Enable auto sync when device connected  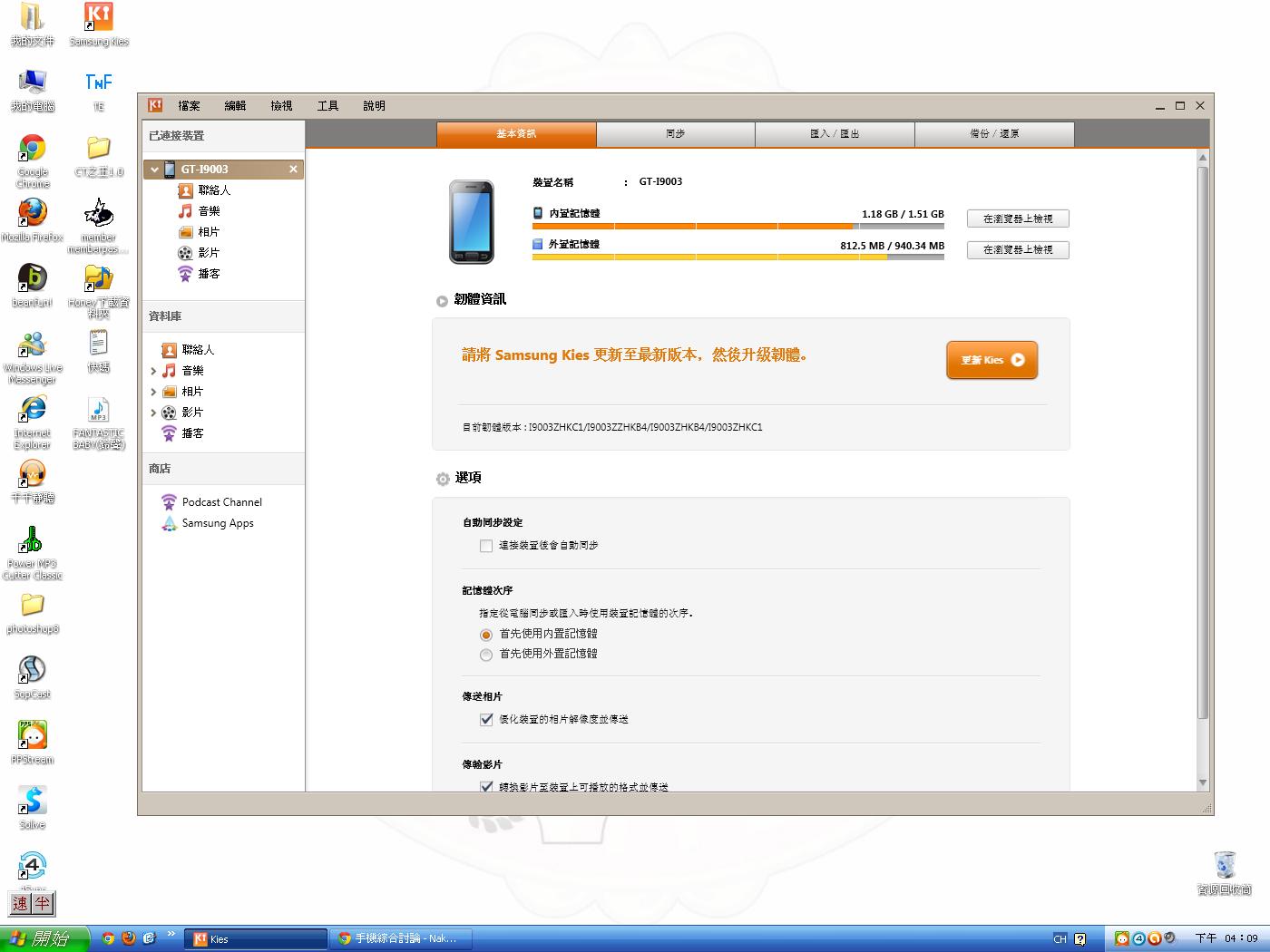[x=486, y=546]
